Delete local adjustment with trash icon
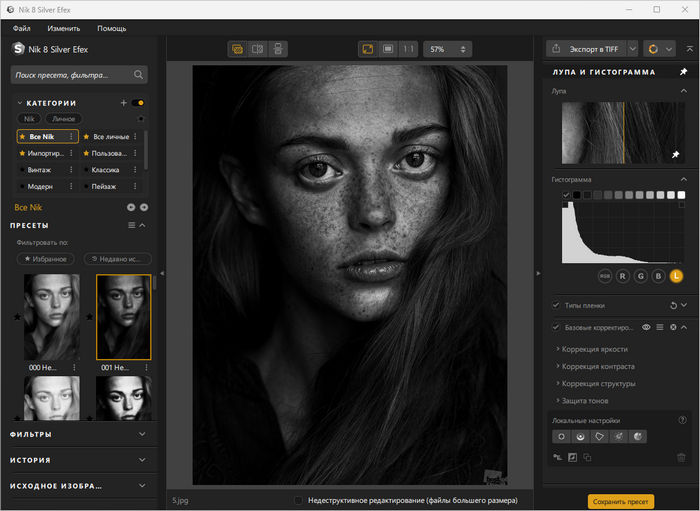The image size is (700, 511). click(x=681, y=457)
